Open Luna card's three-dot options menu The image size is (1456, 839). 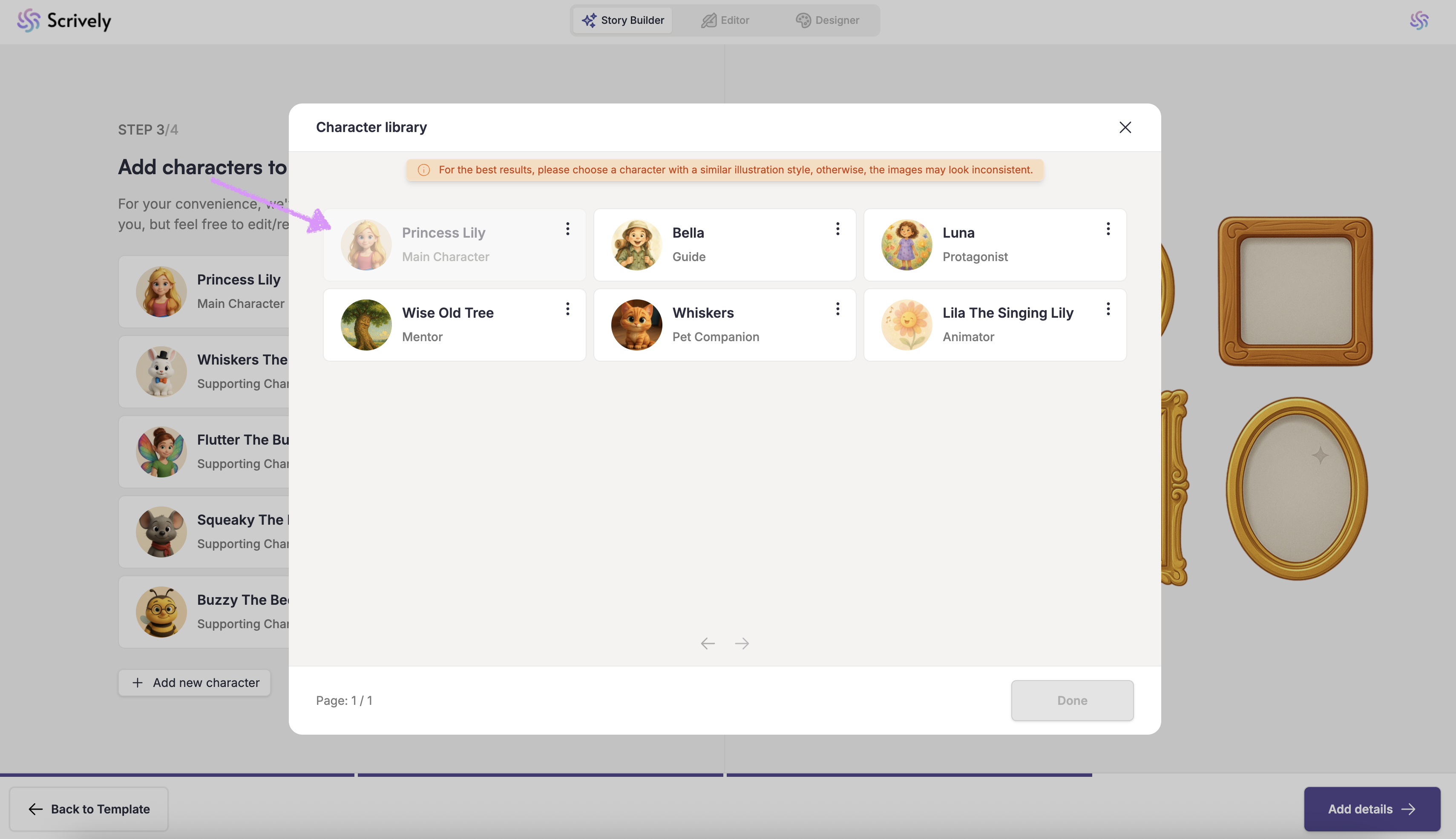[1108, 229]
